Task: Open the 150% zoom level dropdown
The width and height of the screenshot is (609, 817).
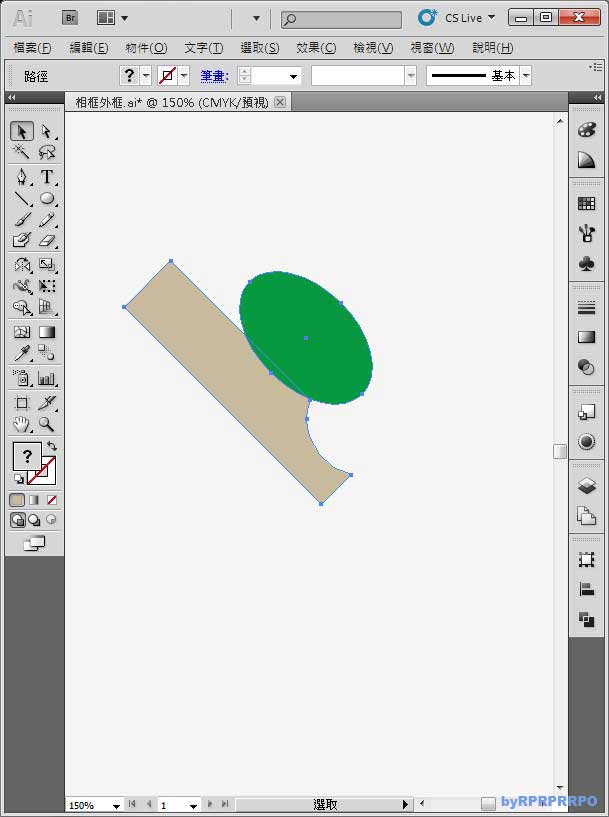Action: click(116, 806)
